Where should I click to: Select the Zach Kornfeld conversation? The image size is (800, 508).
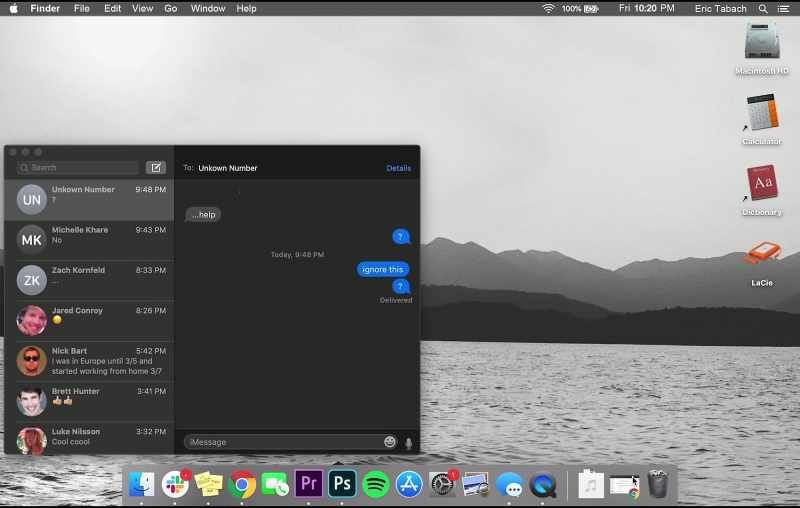(89, 280)
